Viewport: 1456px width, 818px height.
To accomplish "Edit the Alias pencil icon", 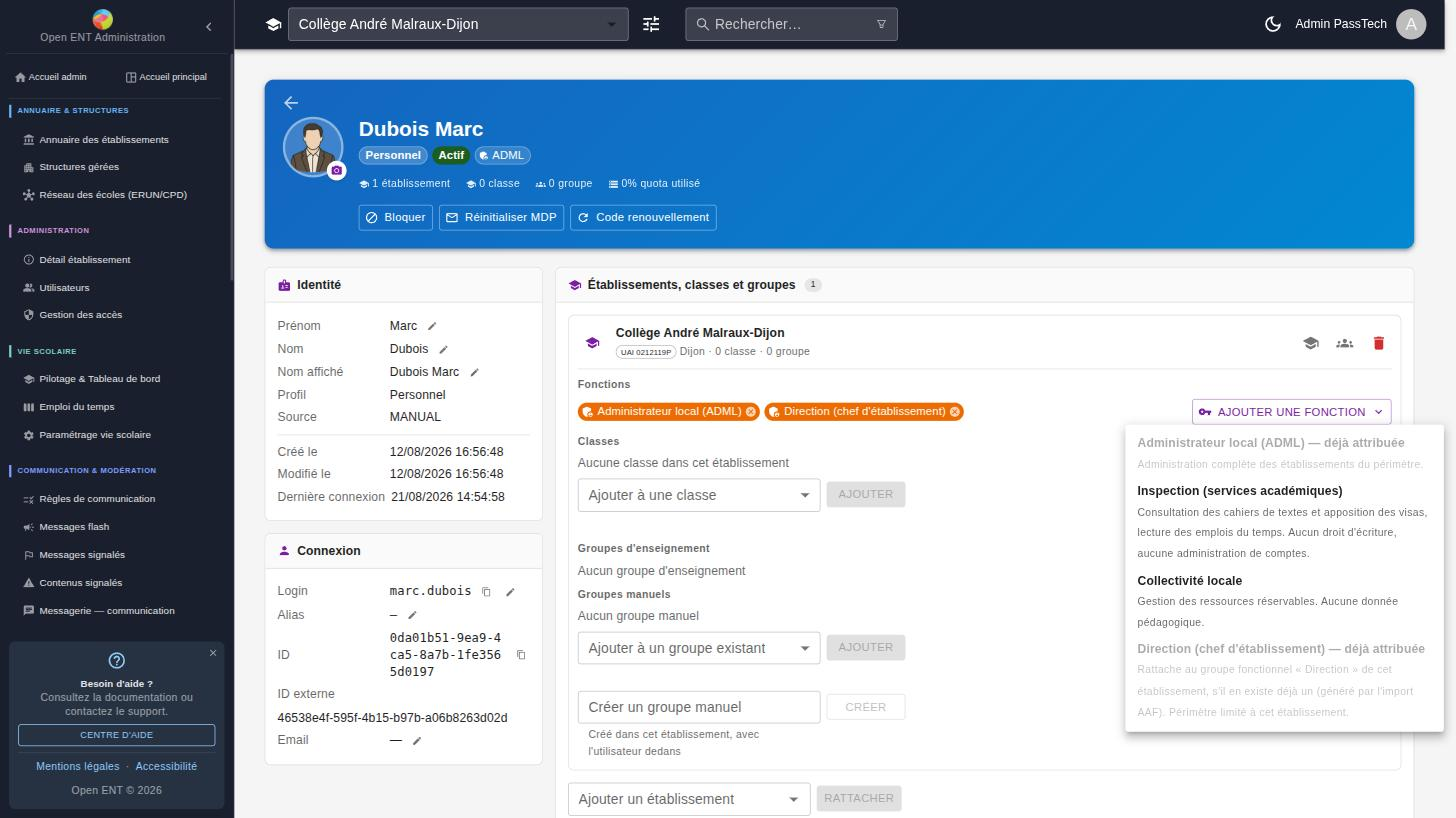I will (x=412, y=615).
